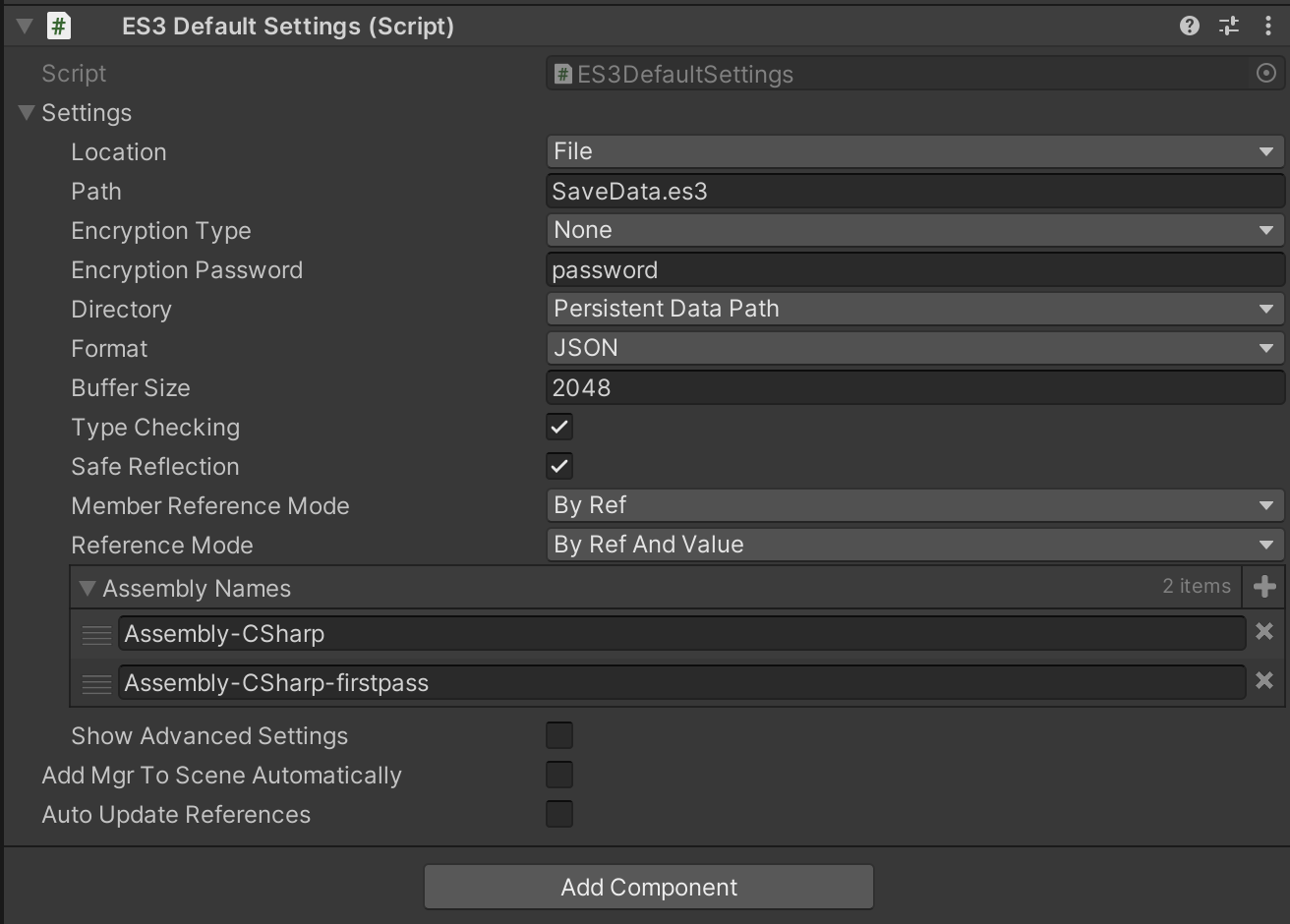Click the Assembly-CSharp text field
1290x924 pixels.
point(681,634)
